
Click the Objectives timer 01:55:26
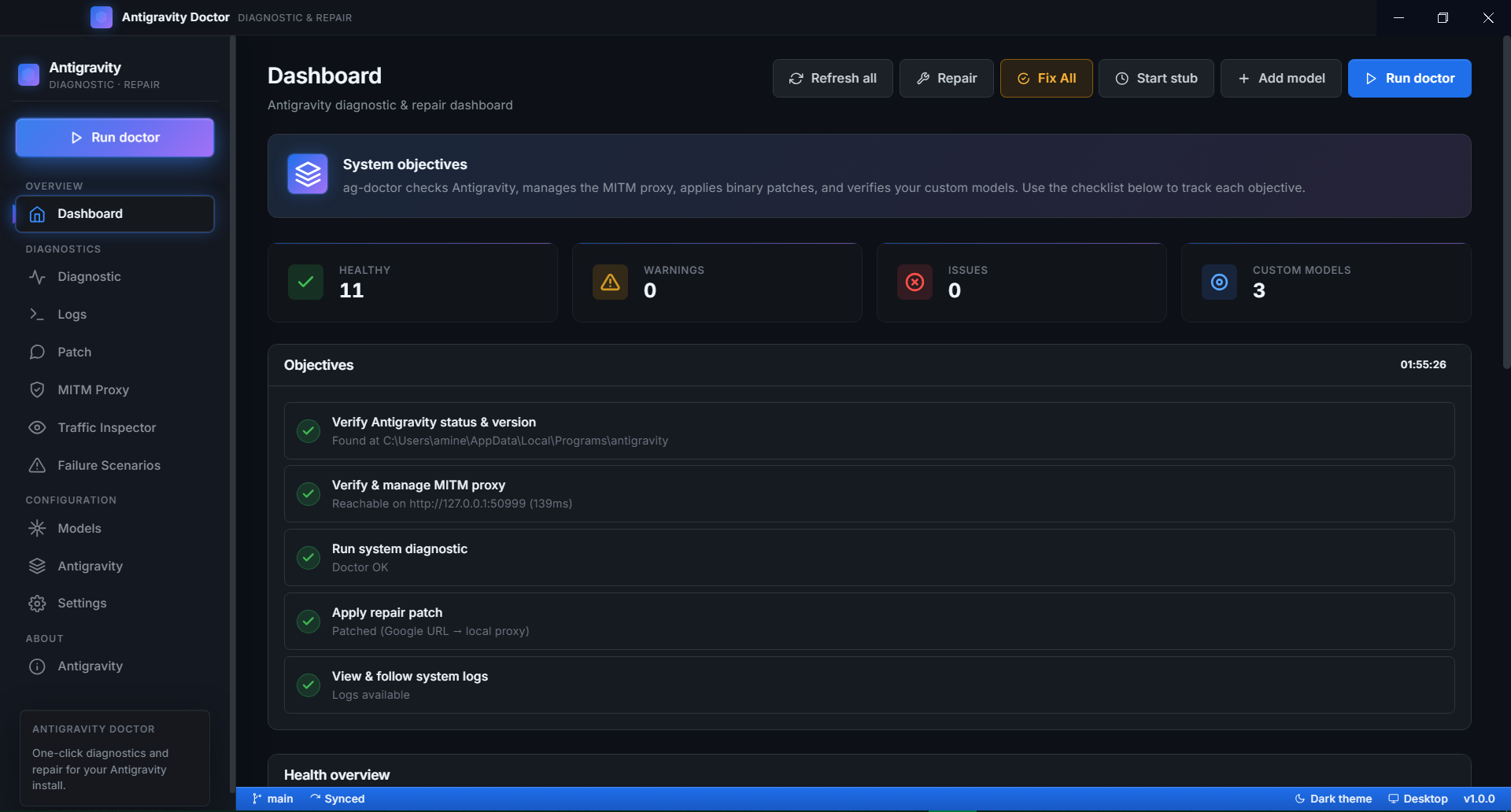pos(1423,365)
